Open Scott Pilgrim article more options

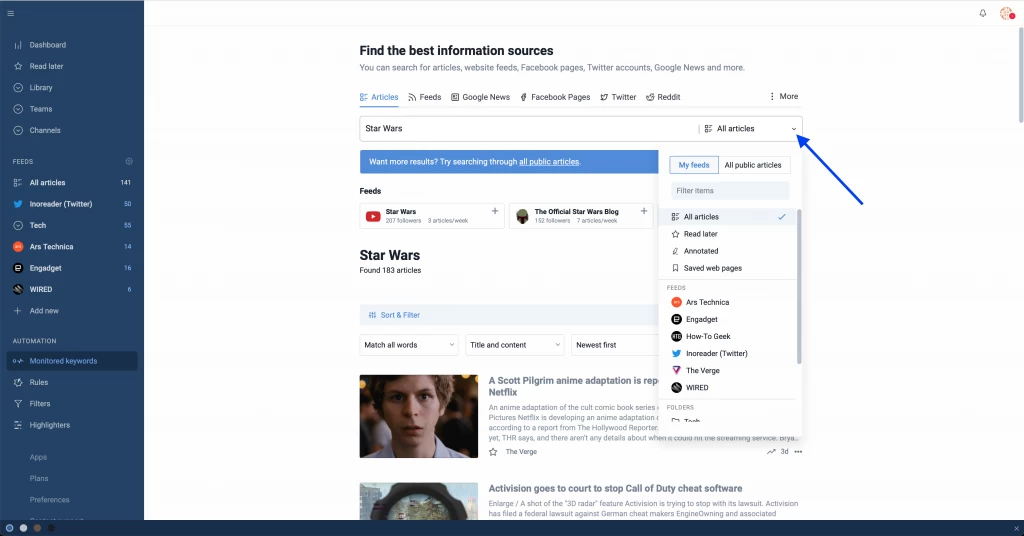(798, 452)
